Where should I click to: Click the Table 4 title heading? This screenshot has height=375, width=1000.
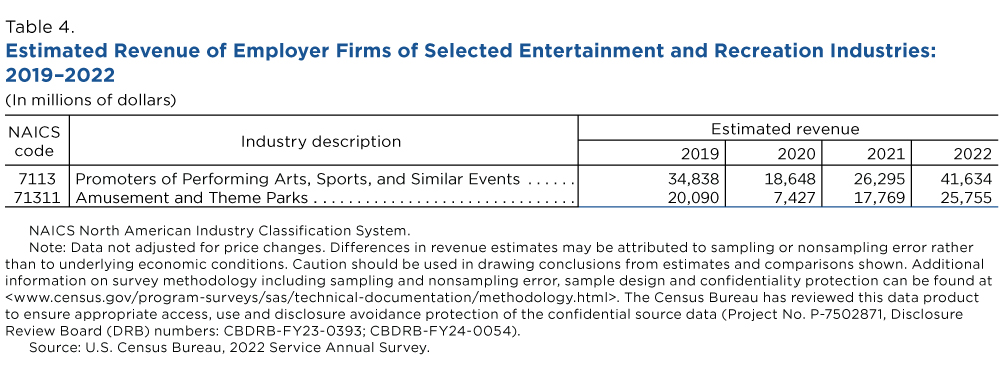[x=470, y=63]
